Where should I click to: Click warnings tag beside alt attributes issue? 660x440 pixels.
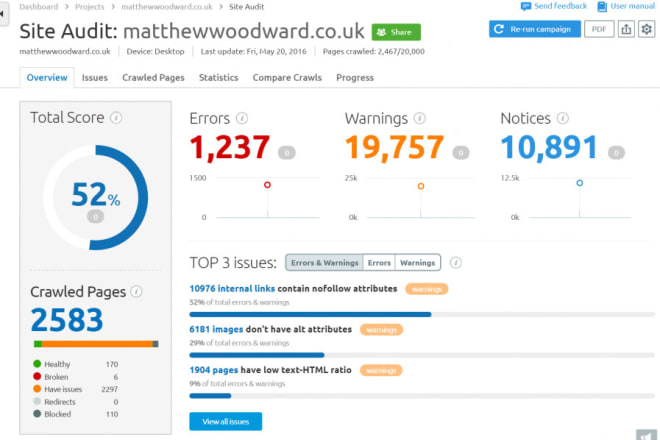point(381,330)
